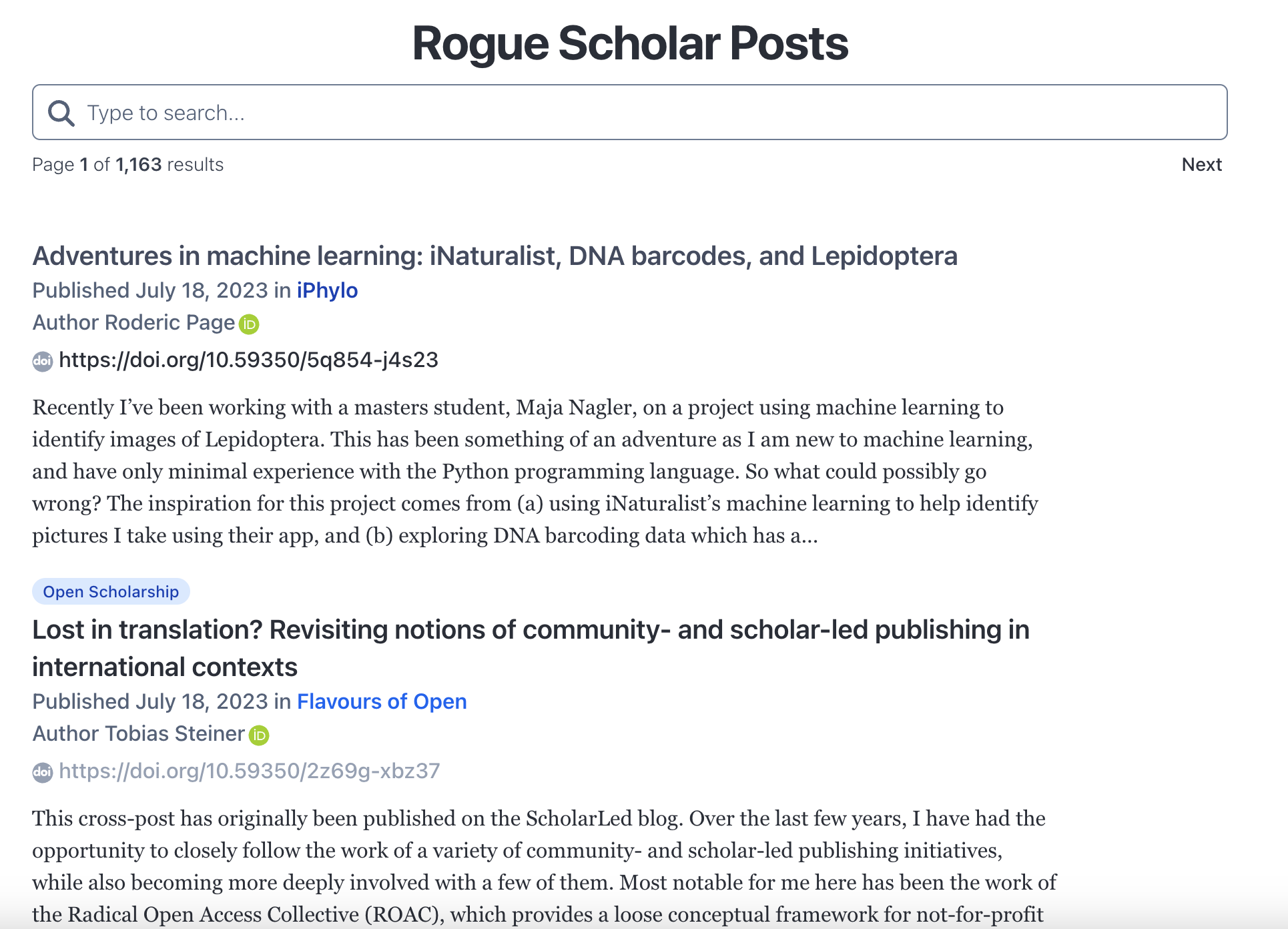1288x929 pixels.
Task: Click Tobias Steiner's ORCID iD icon
Action: click(x=259, y=735)
